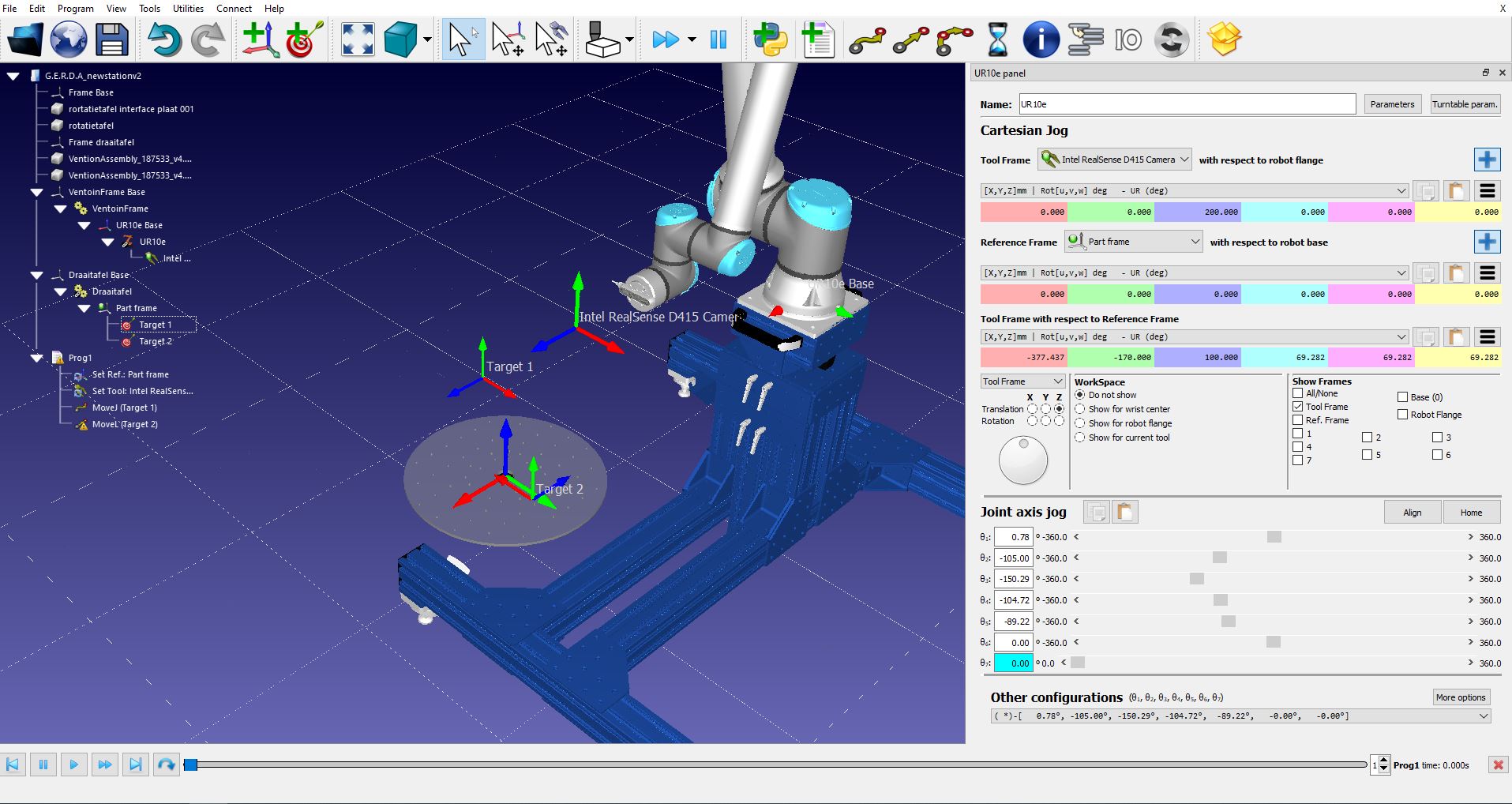Open the Tools menu
The image size is (1512, 804).
(149, 8)
